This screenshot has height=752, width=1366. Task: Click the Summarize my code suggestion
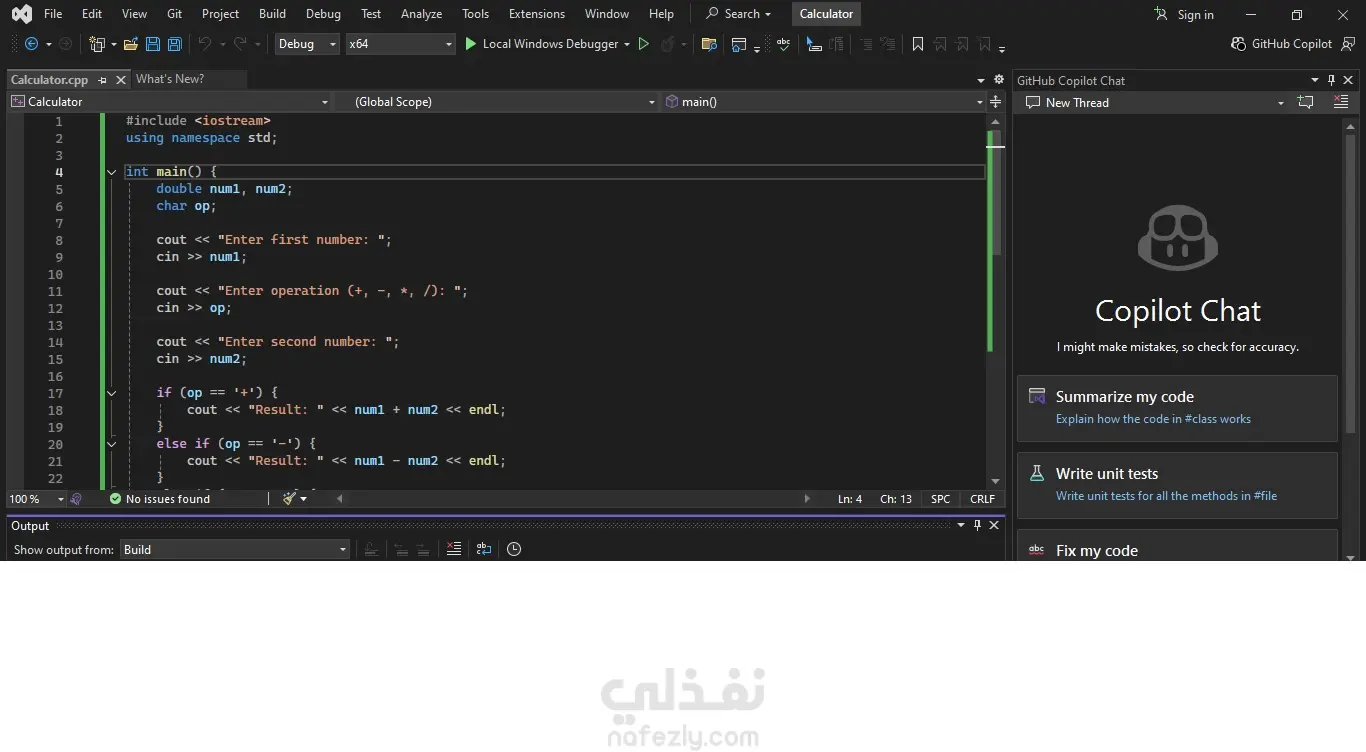pos(1177,408)
